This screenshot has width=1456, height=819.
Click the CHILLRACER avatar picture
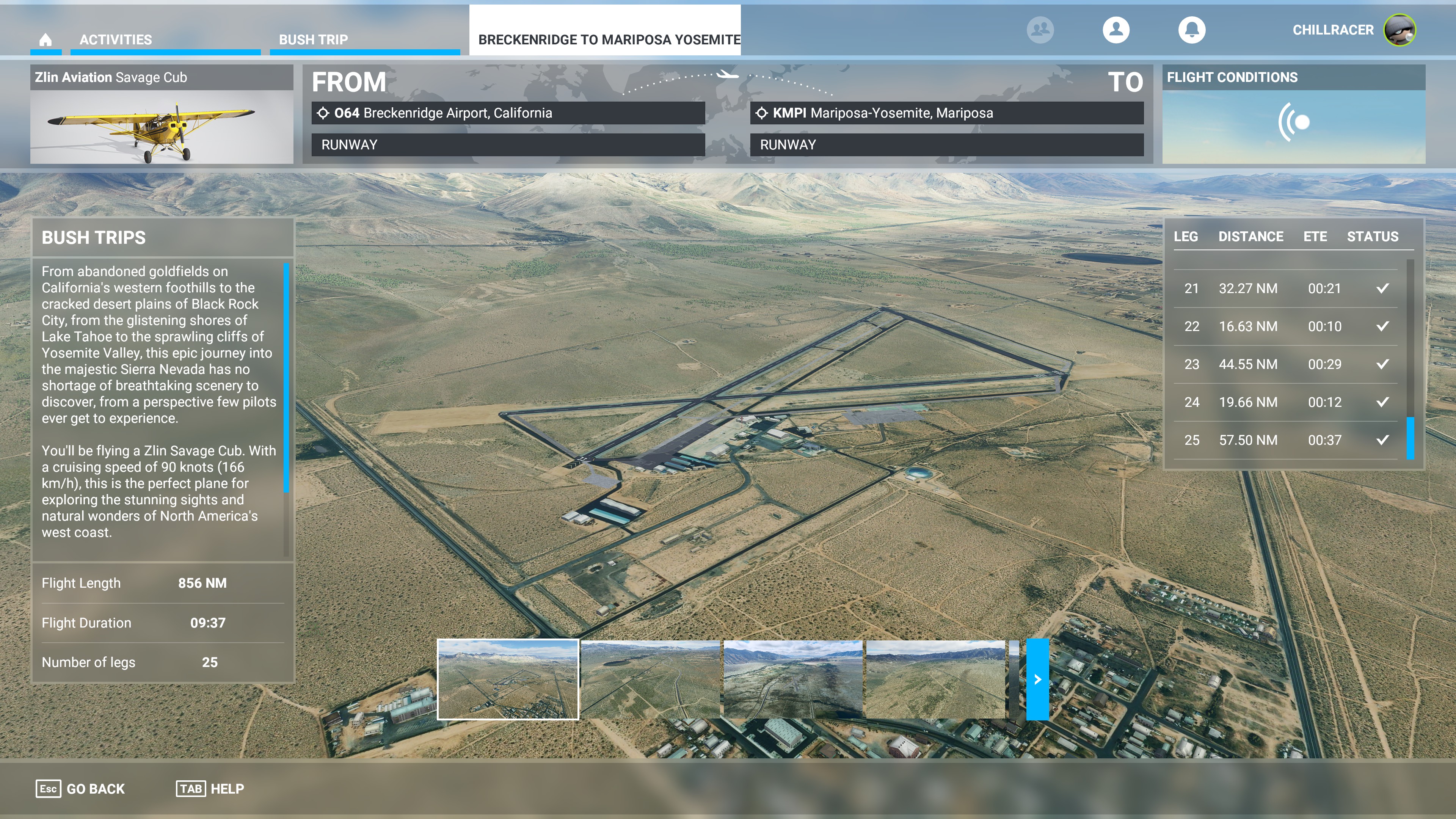pos(1400,30)
